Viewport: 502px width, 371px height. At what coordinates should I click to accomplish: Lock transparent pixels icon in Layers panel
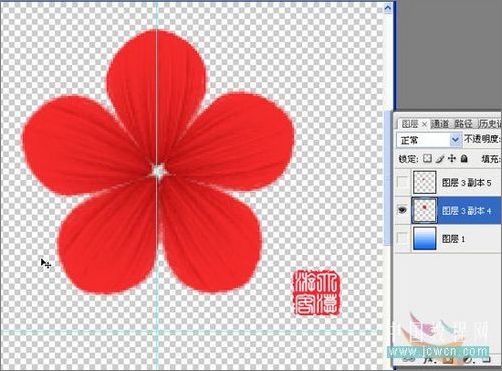pos(427,159)
